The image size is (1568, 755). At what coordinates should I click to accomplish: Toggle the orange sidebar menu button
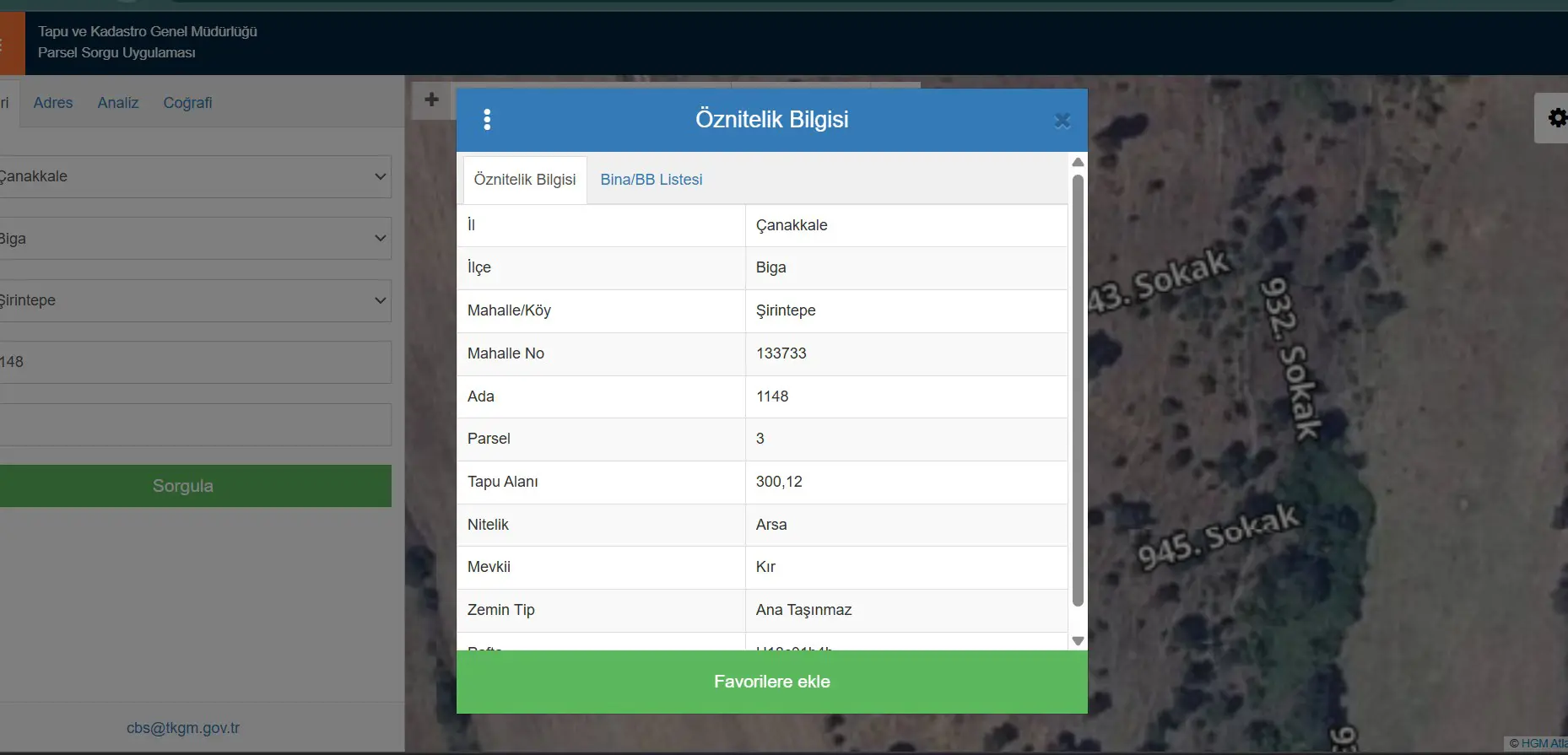12,44
